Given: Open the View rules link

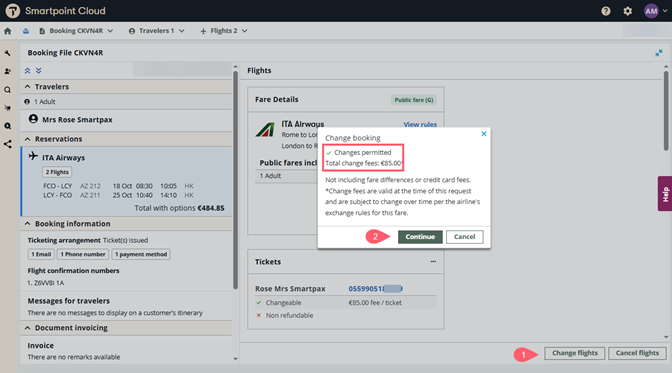Looking at the screenshot, I should pyautogui.click(x=420, y=124).
